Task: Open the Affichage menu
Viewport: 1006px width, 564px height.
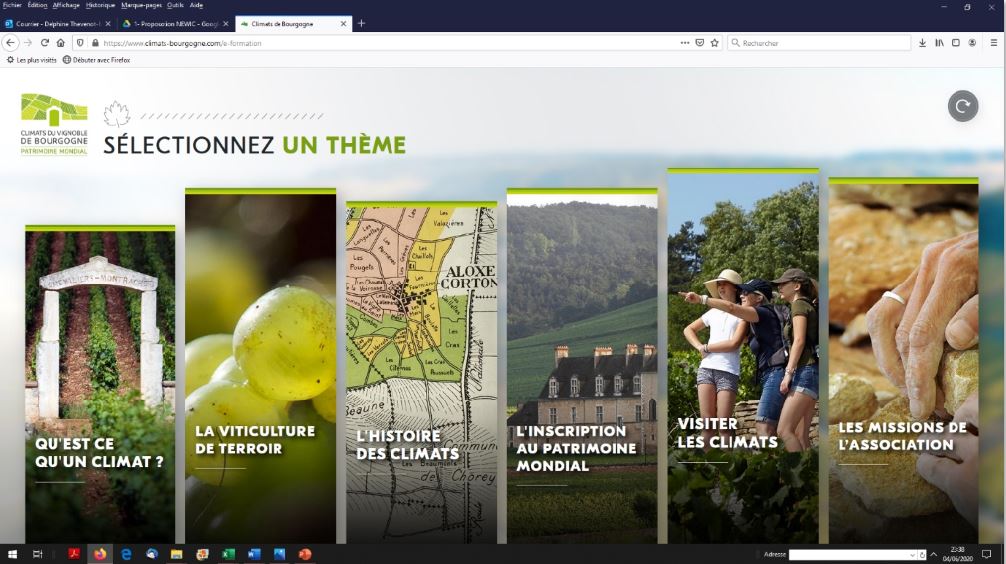Action: tap(66, 5)
